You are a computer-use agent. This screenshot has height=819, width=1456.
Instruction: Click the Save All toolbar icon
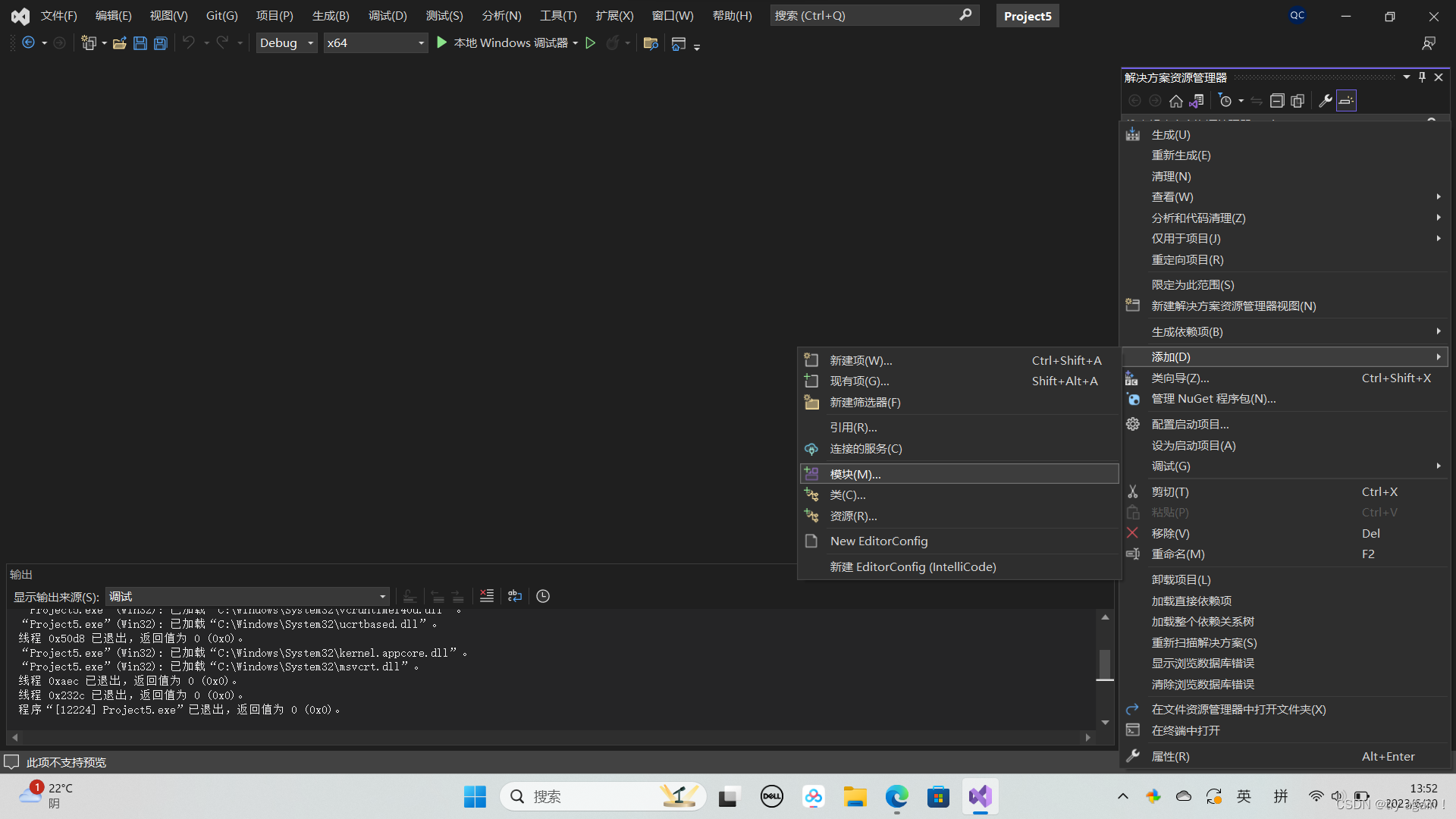click(161, 43)
